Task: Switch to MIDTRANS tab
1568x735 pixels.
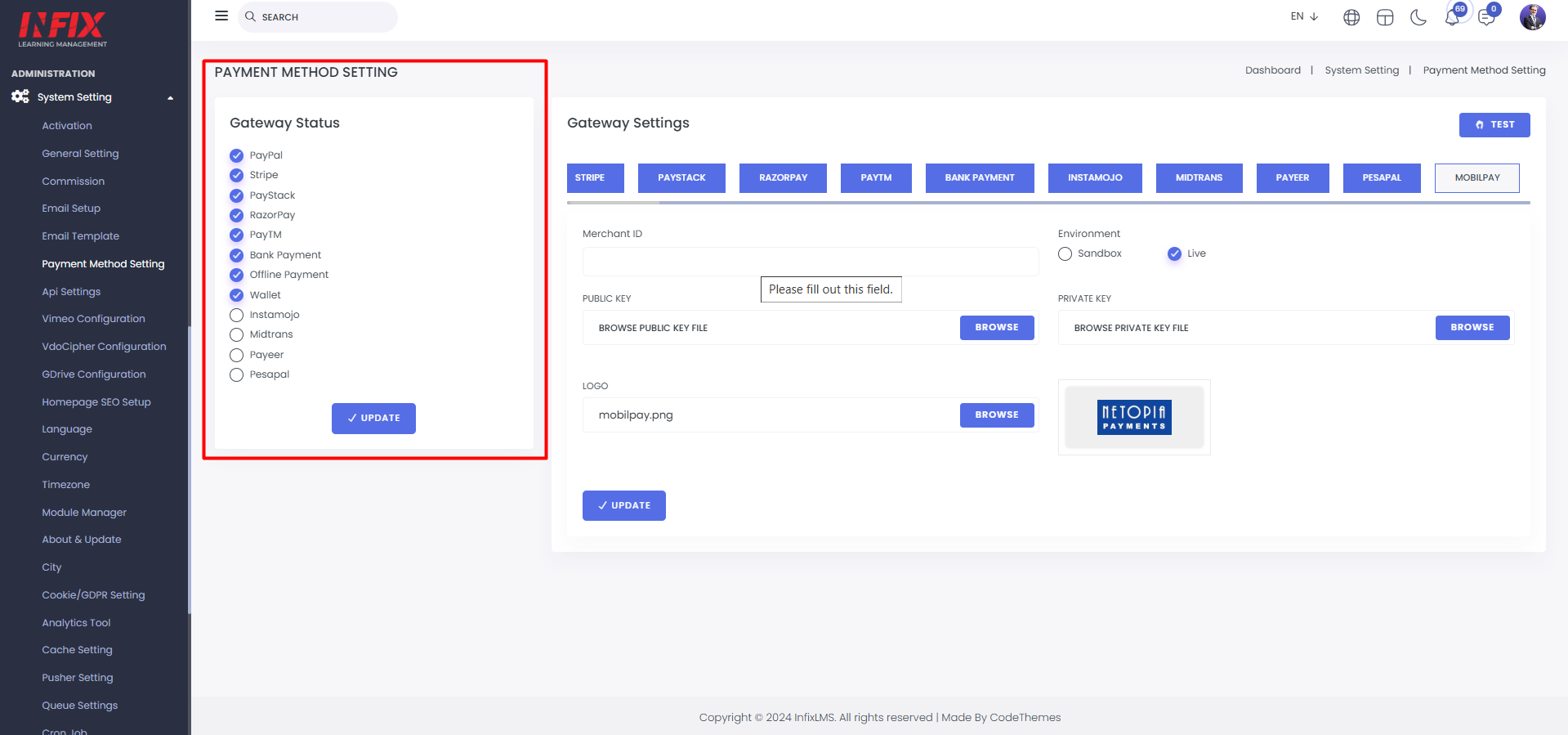Action: [x=1199, y=177]
